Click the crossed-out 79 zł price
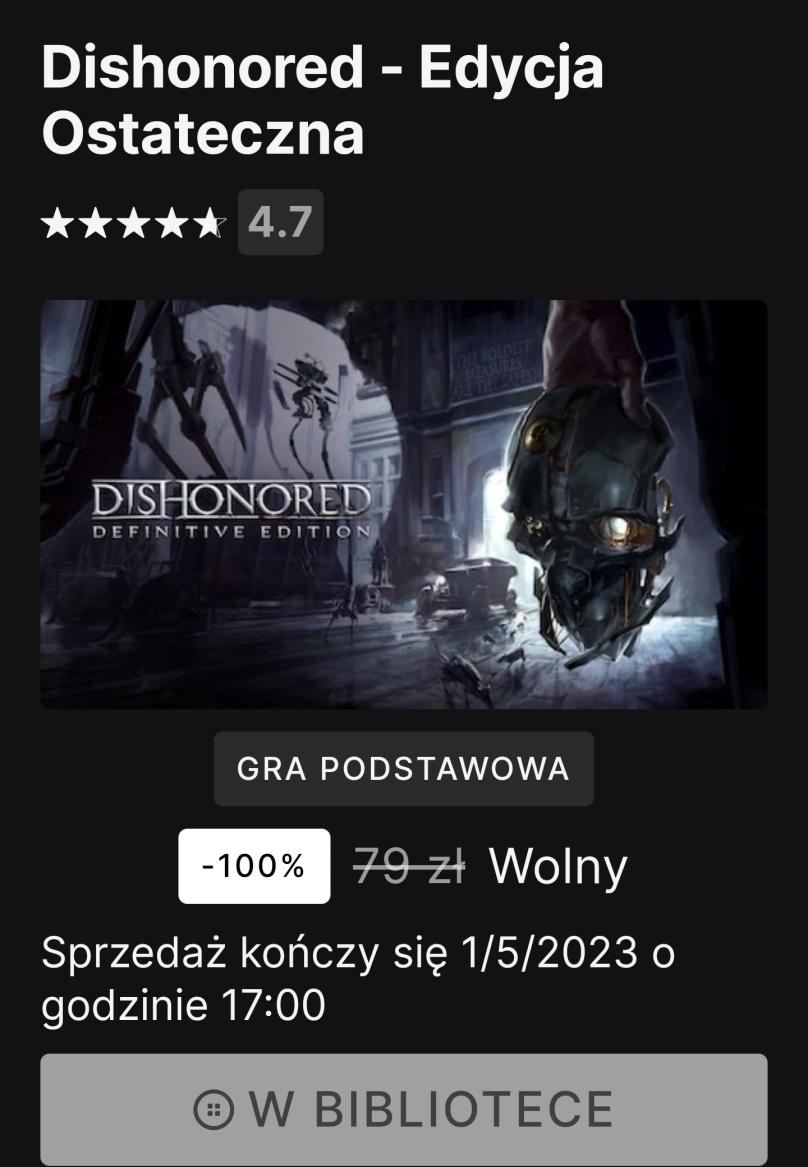 tap(409, 866)
